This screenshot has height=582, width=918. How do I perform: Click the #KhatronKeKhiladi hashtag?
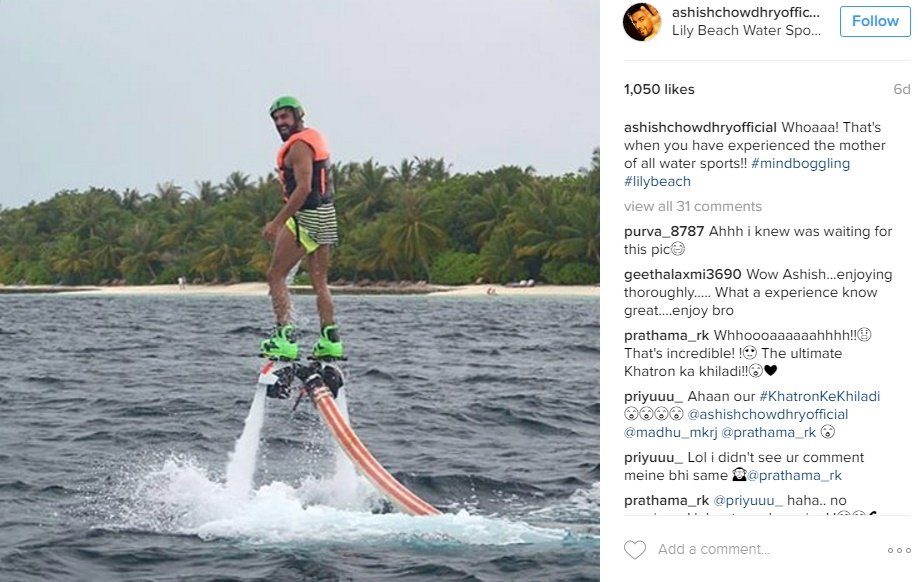pos(819,397)
